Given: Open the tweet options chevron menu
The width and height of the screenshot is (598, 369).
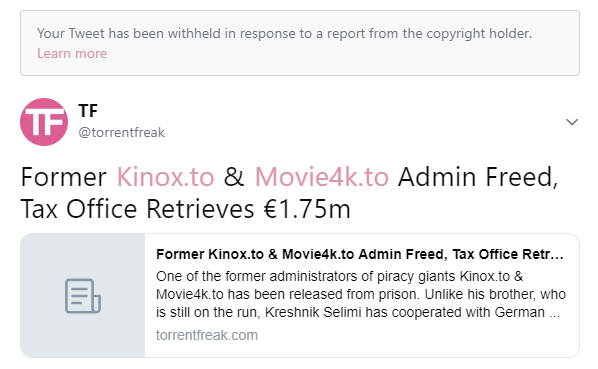Looking at the screenshot, I should pyautogui.click(x=572, y=122).
